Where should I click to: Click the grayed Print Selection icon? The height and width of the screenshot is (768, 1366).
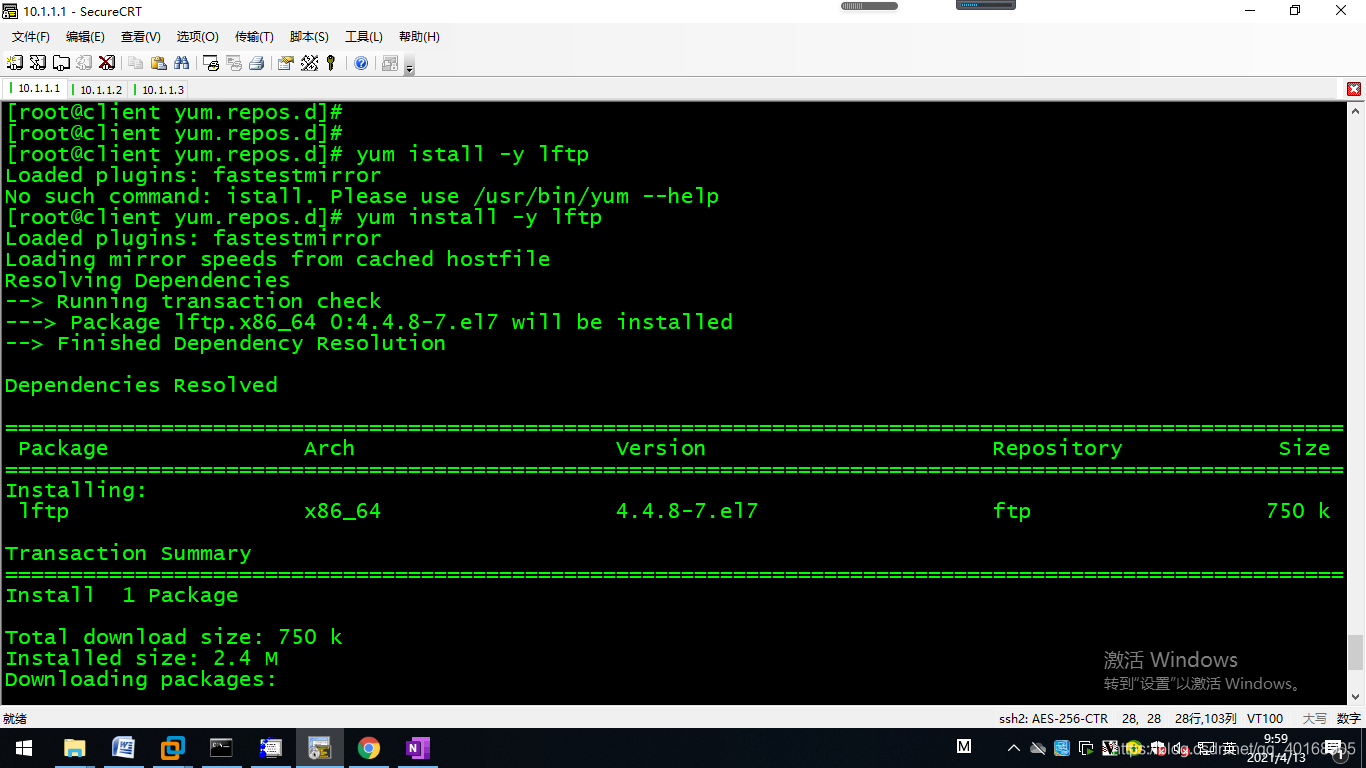(x=234, y=63)
